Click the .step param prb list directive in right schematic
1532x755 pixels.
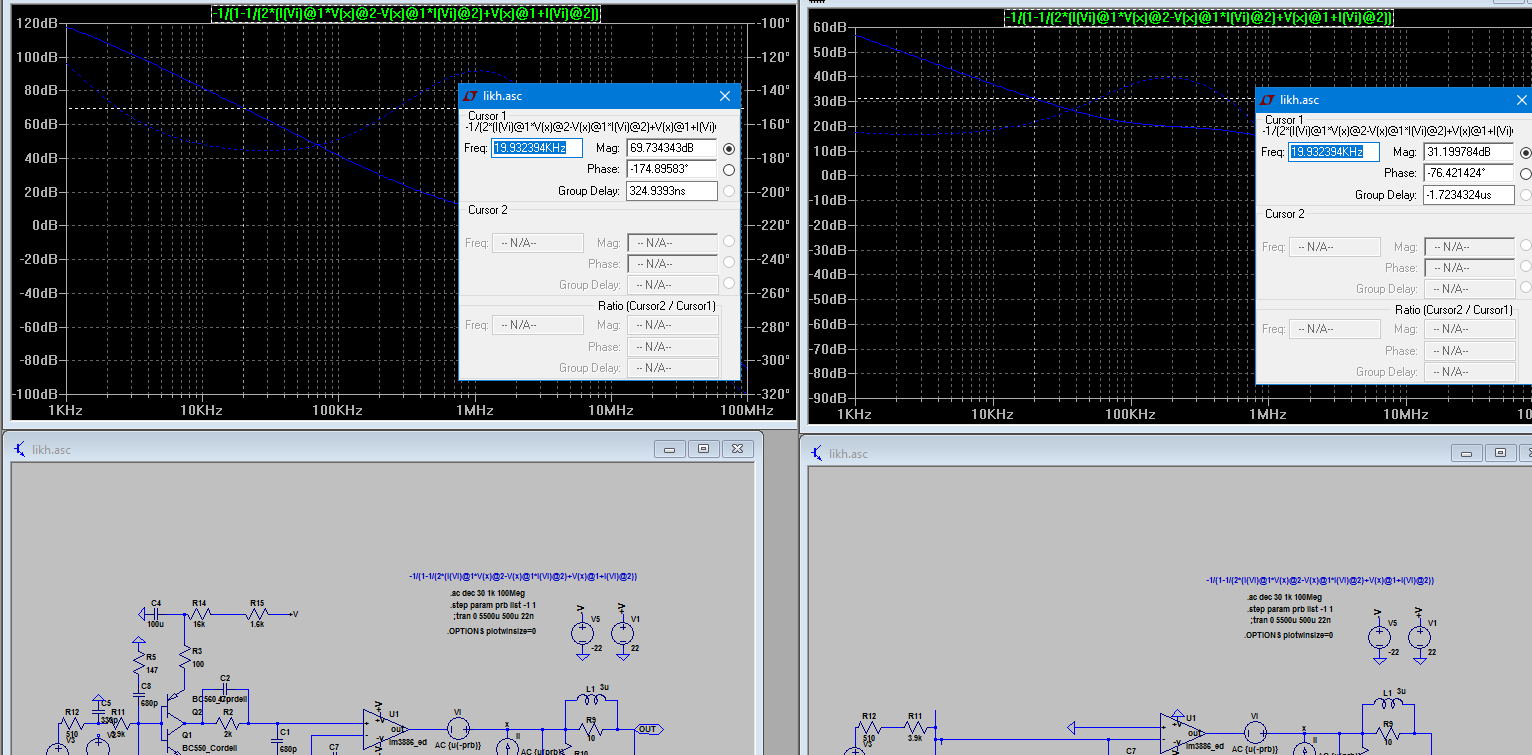(x=1290, y=609)
